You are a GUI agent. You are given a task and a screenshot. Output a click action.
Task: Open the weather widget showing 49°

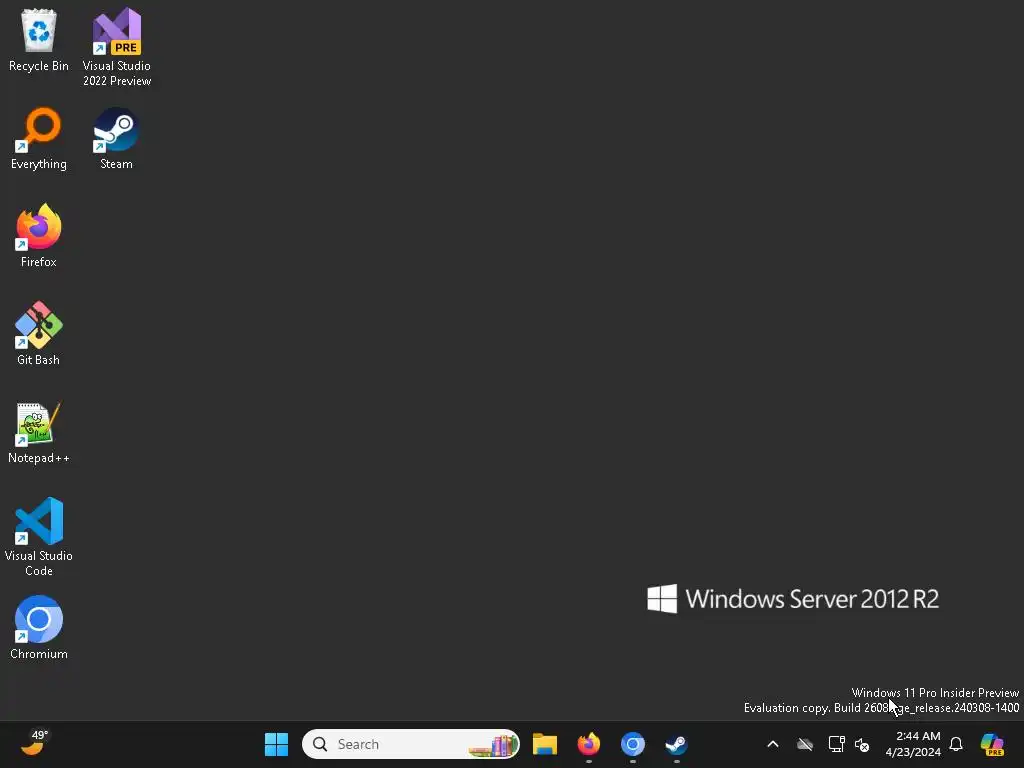tap(35, 743)
